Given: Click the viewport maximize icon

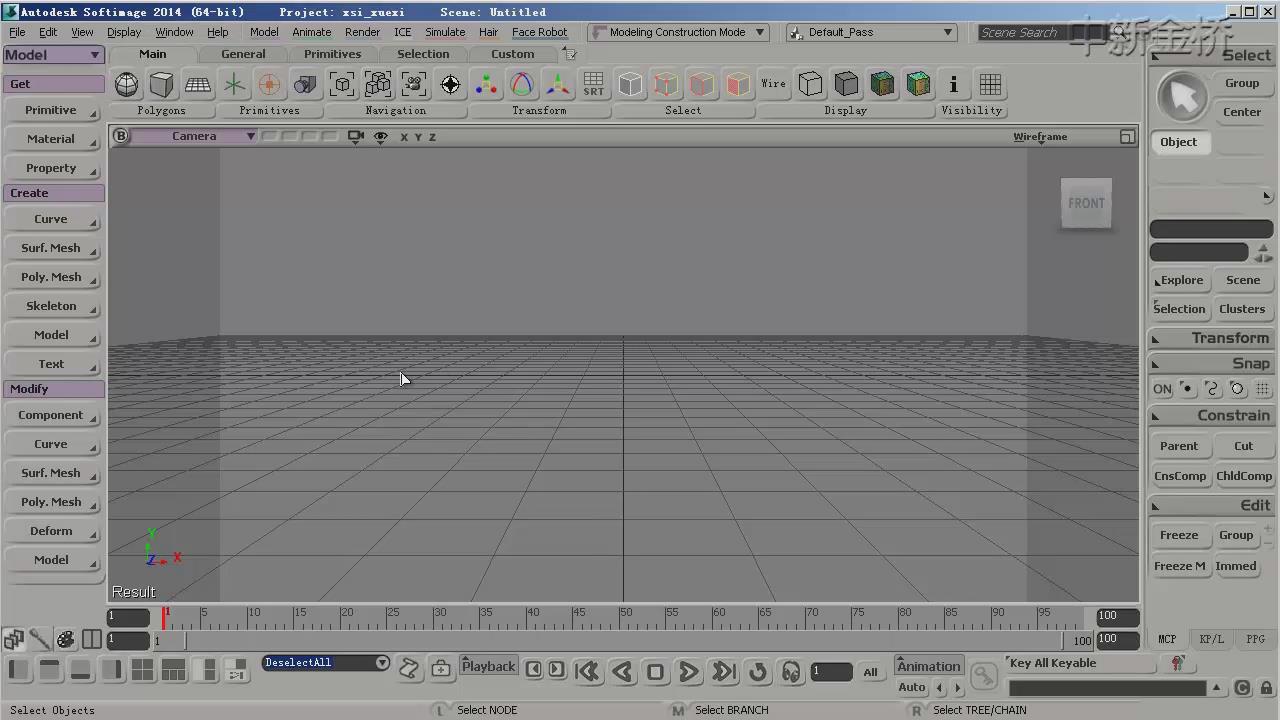Looking at the screenshot, I should click(x=1127, y=137).
